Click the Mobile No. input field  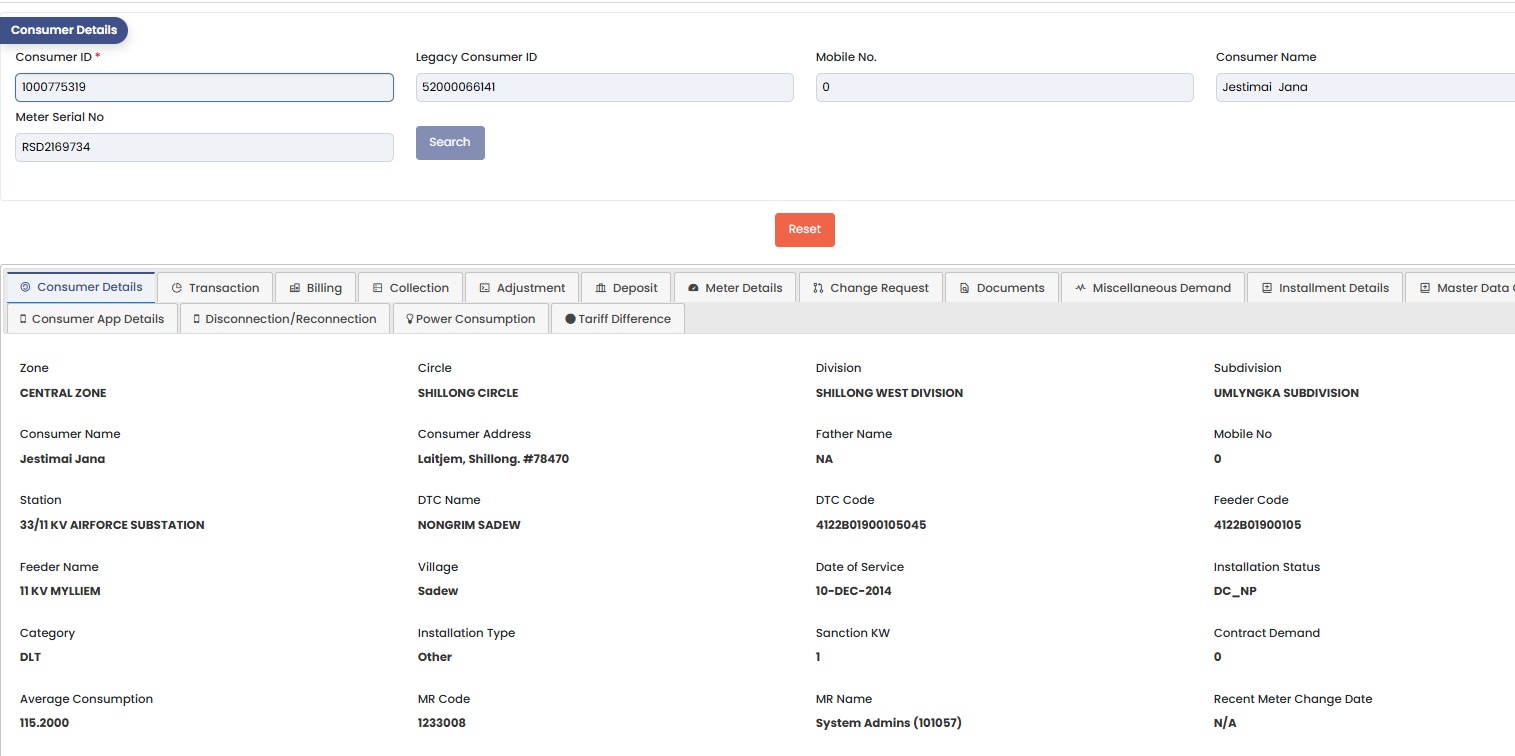[1005, 87]
